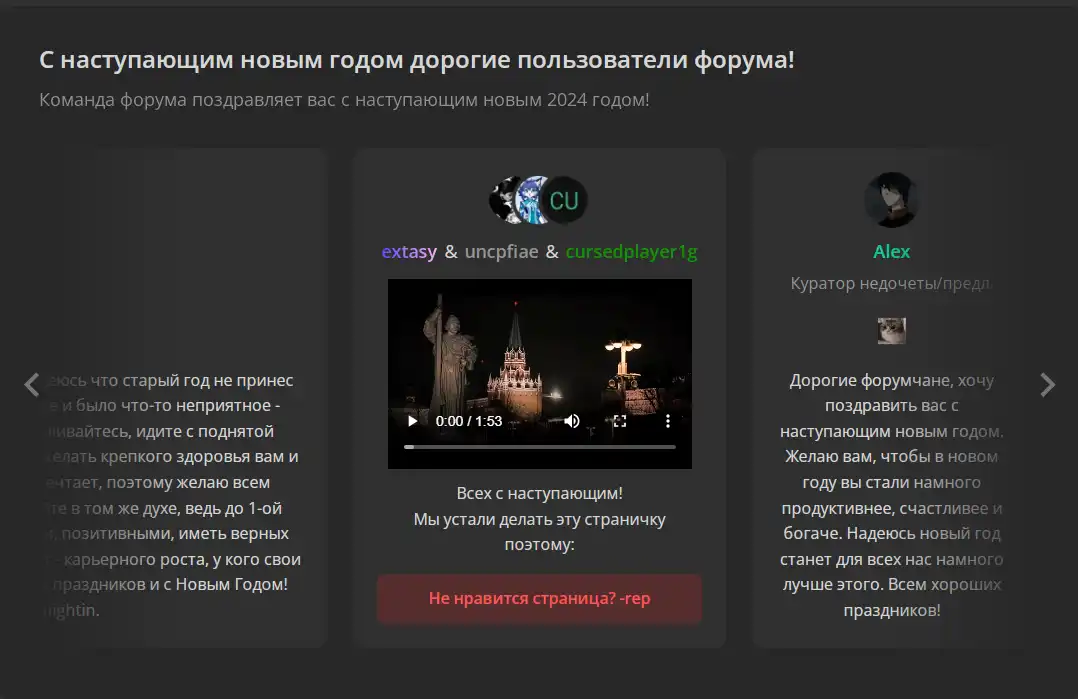Seek on the video progress bar
The height and width of the screenshot is (699, 1078).
tap(540, 447)
